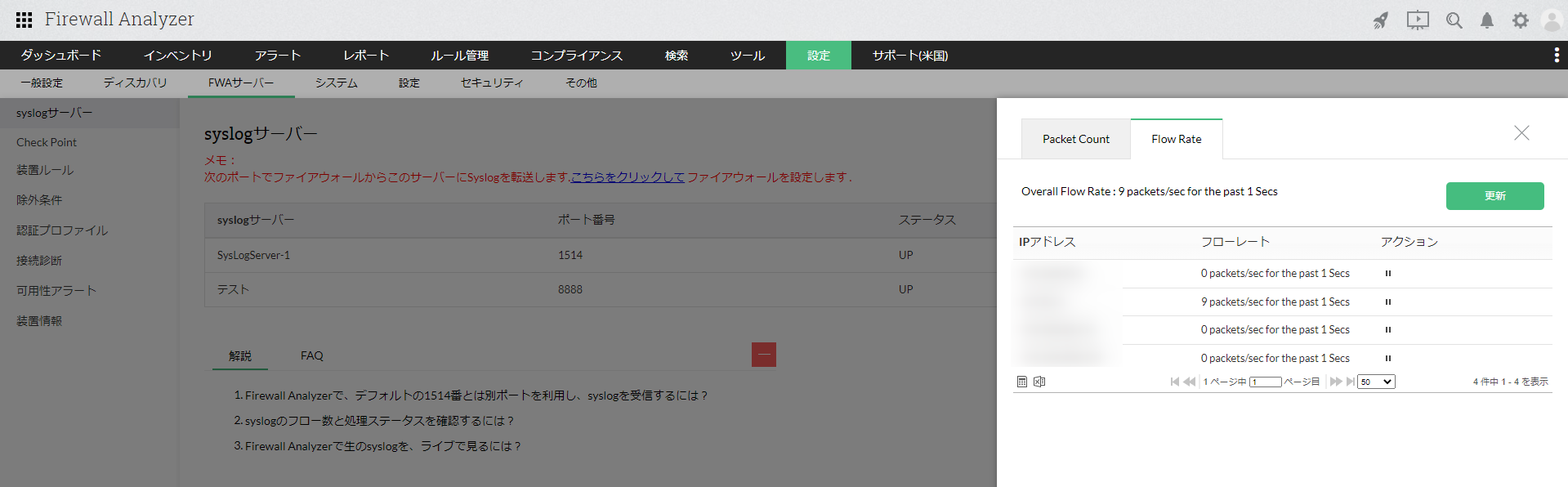Select the 一般設定 sub-tab
The height and width of the screenshot is (487, 1568).
[42, 83]
